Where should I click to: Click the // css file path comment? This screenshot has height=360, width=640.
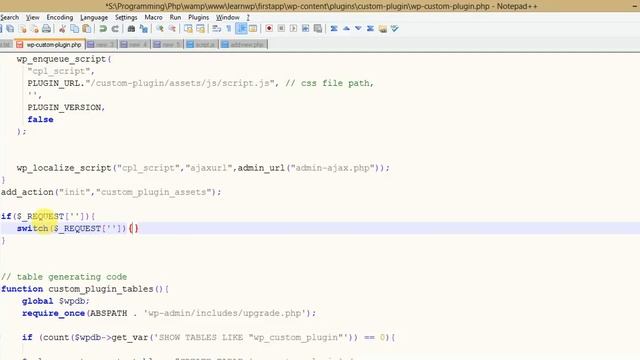click(329, 83)
